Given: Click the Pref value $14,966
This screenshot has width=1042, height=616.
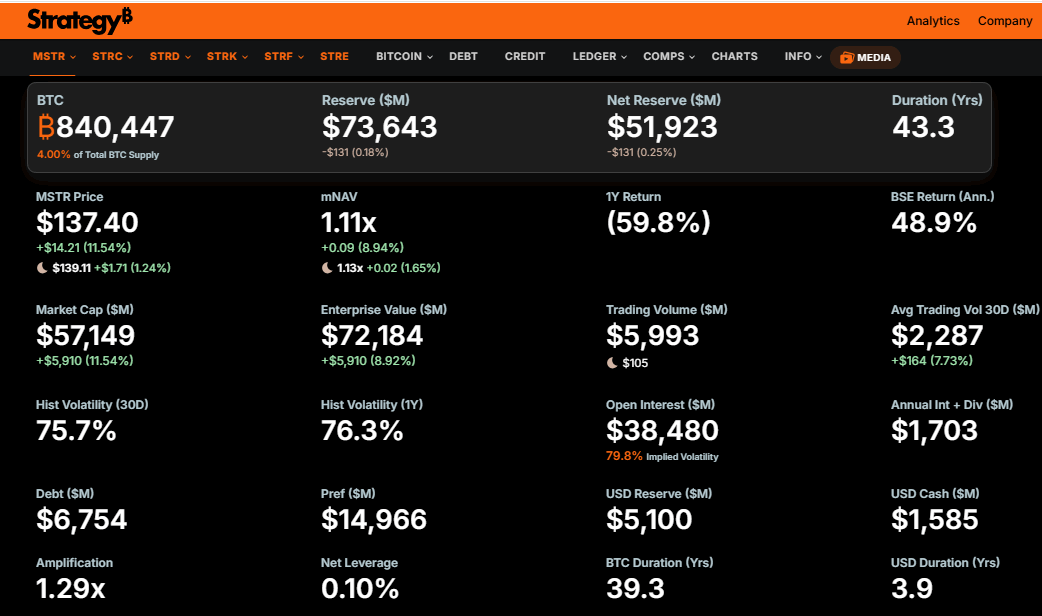Looking at the screenshot, I should coord(373,519).
